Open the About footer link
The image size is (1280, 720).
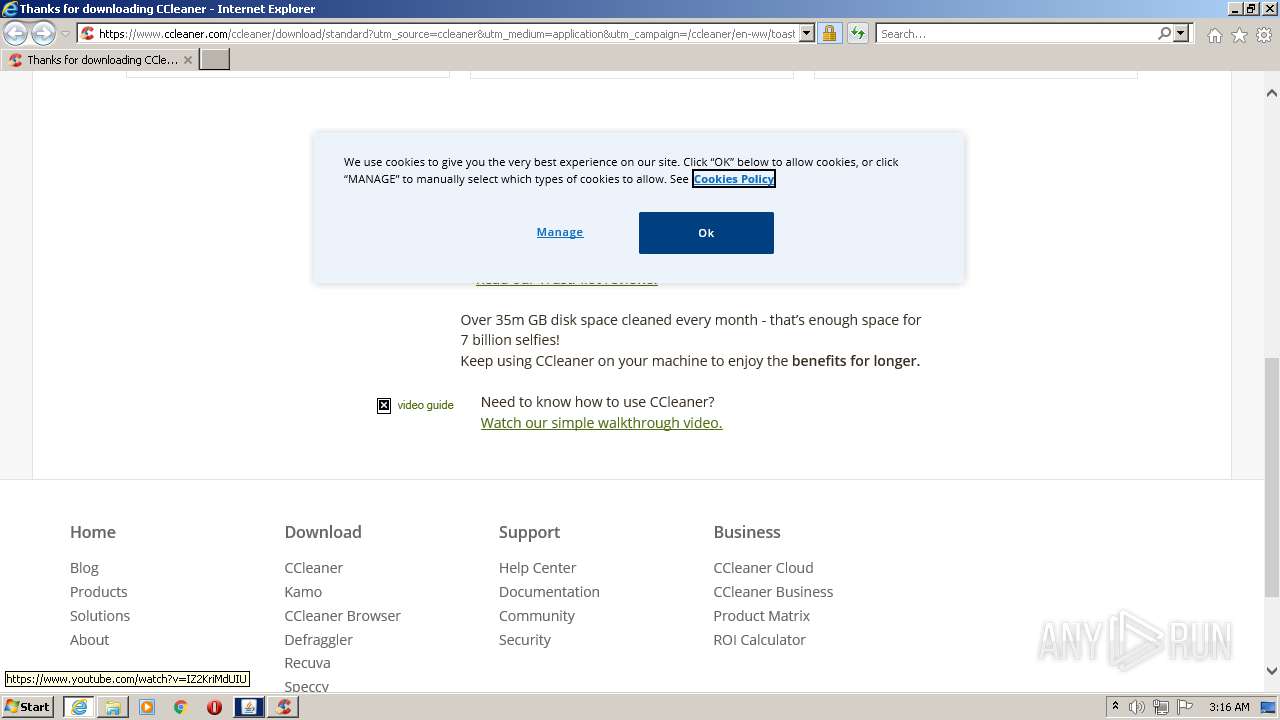coord(89,640)
